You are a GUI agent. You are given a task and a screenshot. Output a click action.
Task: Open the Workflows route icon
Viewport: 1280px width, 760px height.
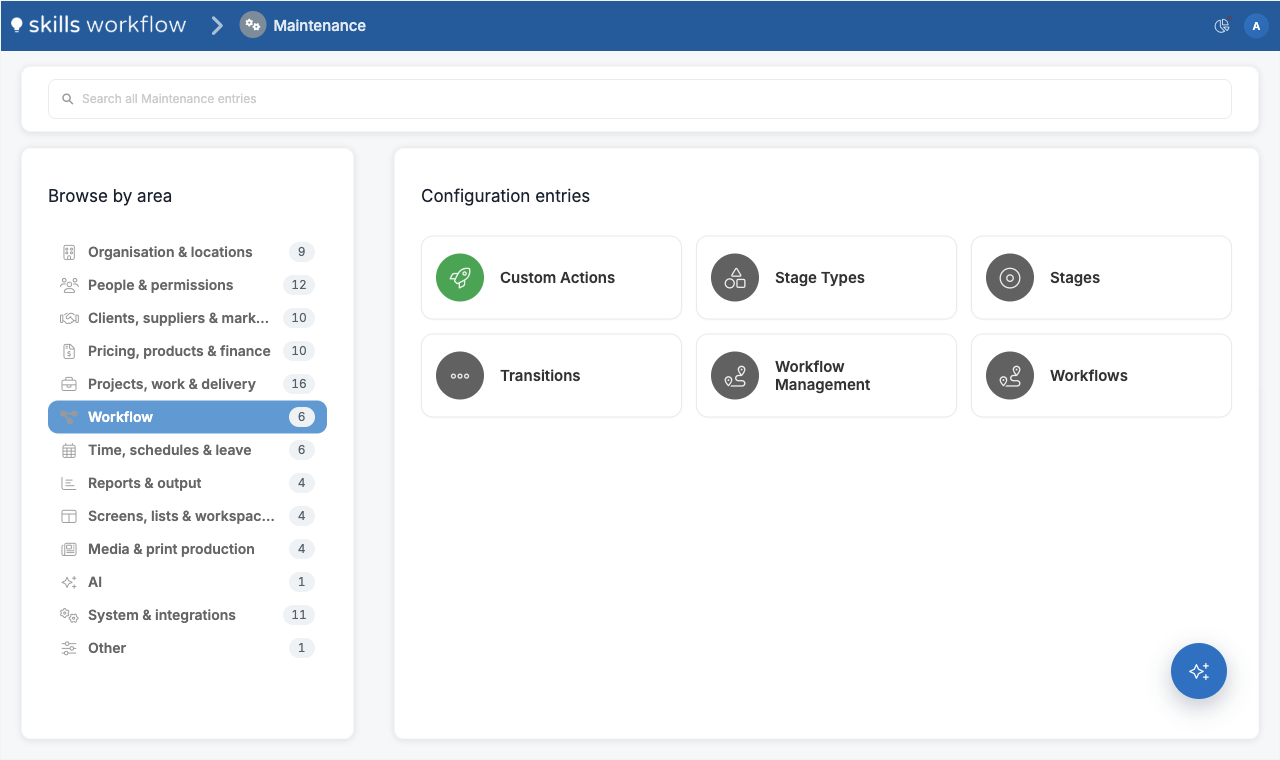click(x=1010, y=376)
